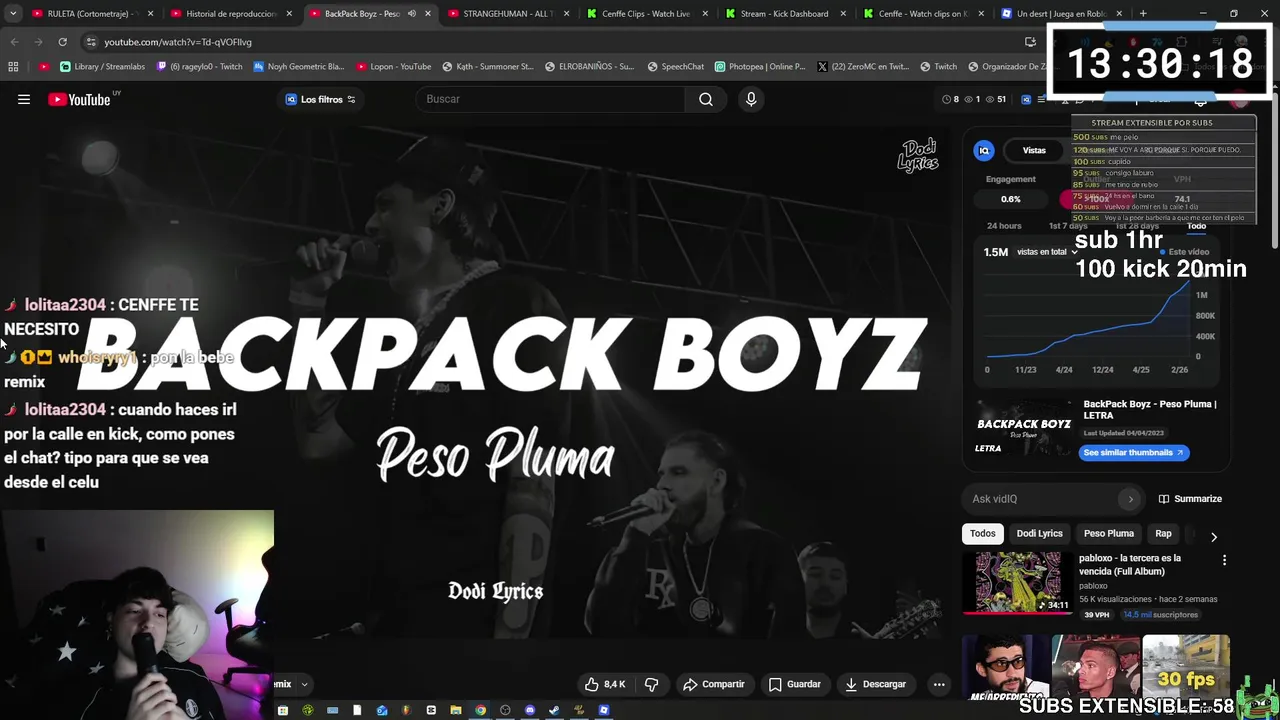This screenshot has height=720, width=1280.
Task: Open Steam from the taskbar
Action: click(554, 710)
